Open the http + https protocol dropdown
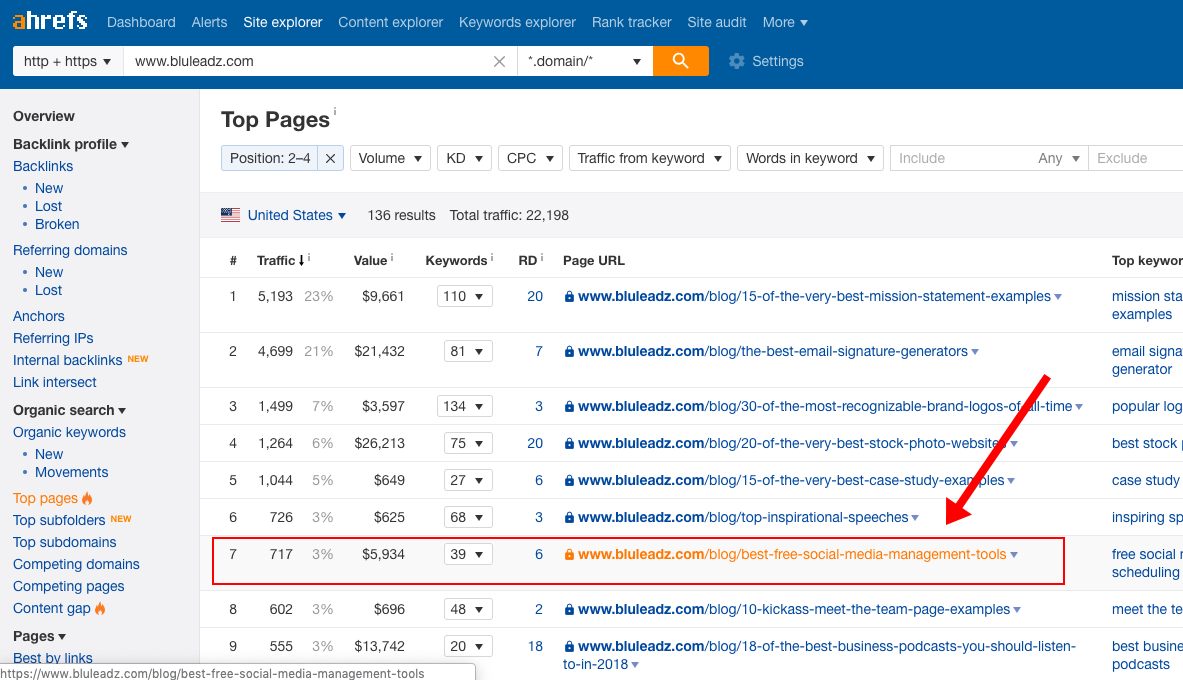 point(67,61)
